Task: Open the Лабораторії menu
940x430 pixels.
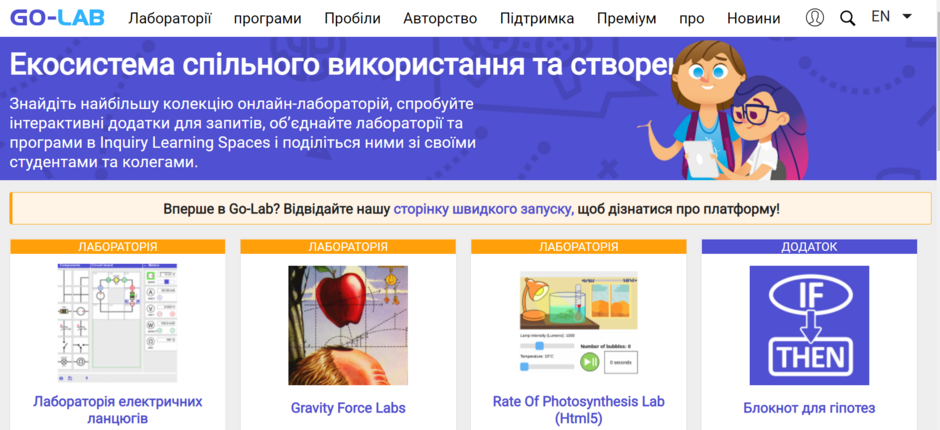Action: tap(170, 19)
